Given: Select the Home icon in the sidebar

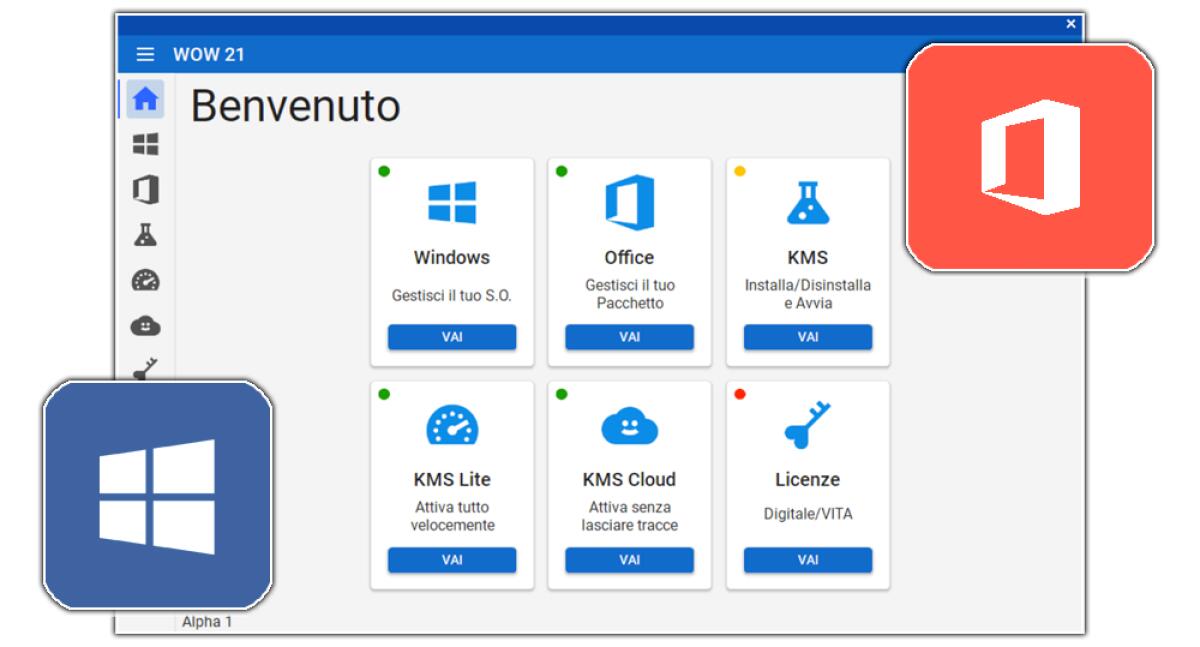Looking at the screenshot, I should coord(147,97).
